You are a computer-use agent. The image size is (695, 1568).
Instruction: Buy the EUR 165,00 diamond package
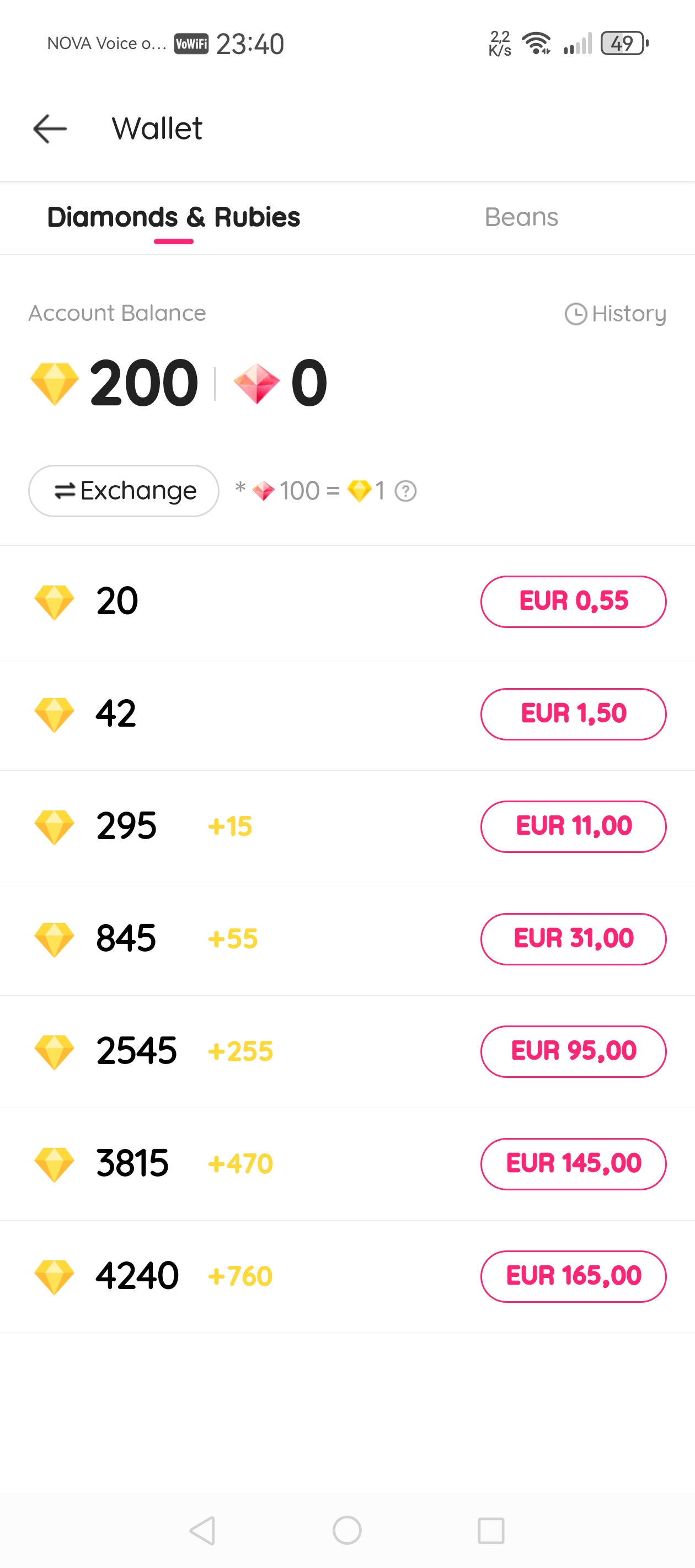point(573,1276)
